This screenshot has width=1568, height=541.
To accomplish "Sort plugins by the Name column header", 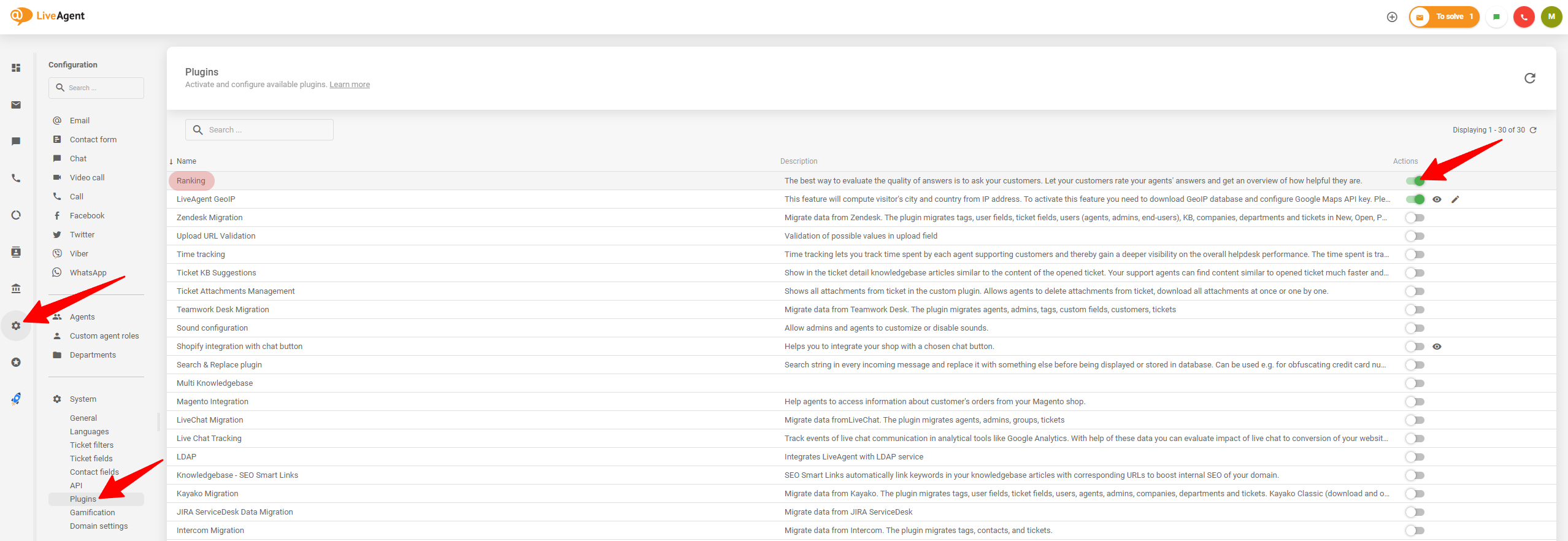I will (x=186, y=161).
